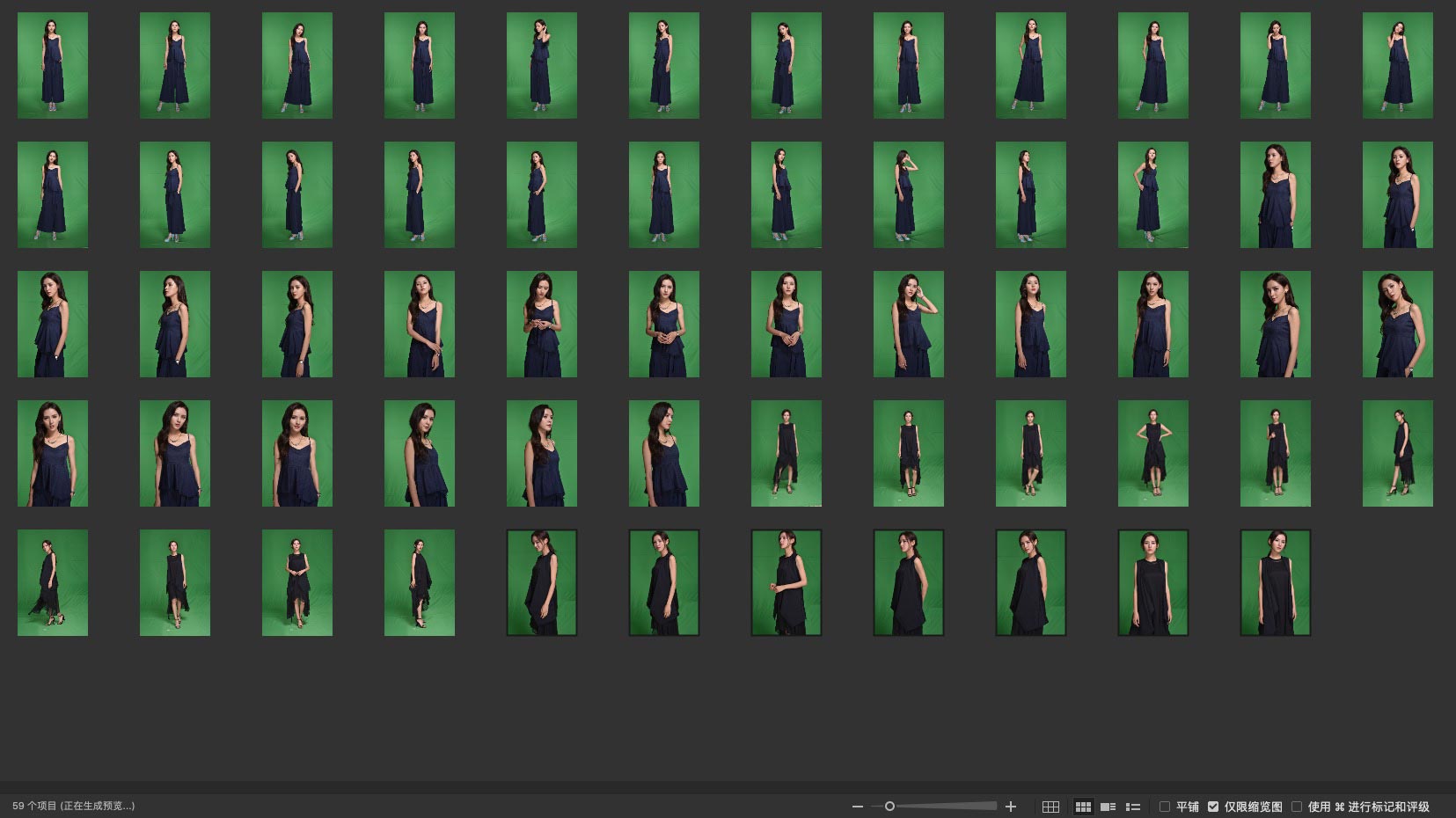Select first thumbnail in the fourth row
1456x818 pixels.
[x=53, y=453]
